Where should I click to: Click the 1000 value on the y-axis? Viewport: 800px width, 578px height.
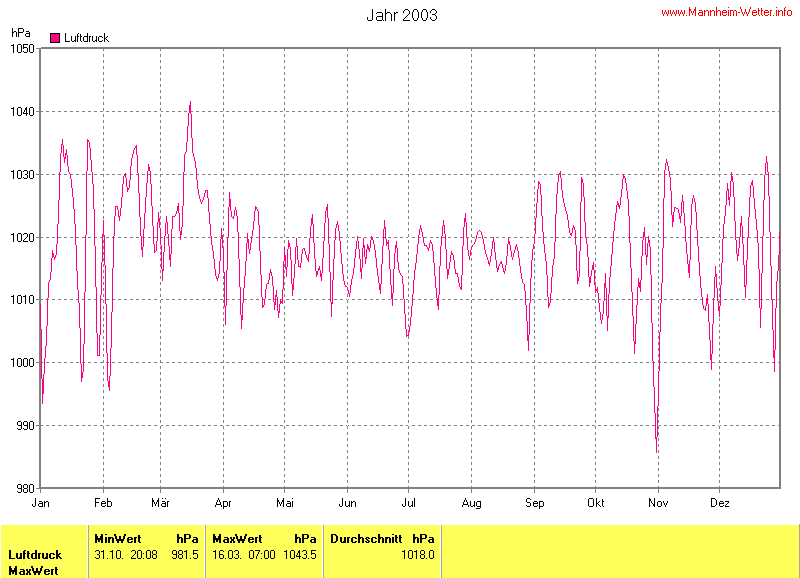tap(23, 363)
